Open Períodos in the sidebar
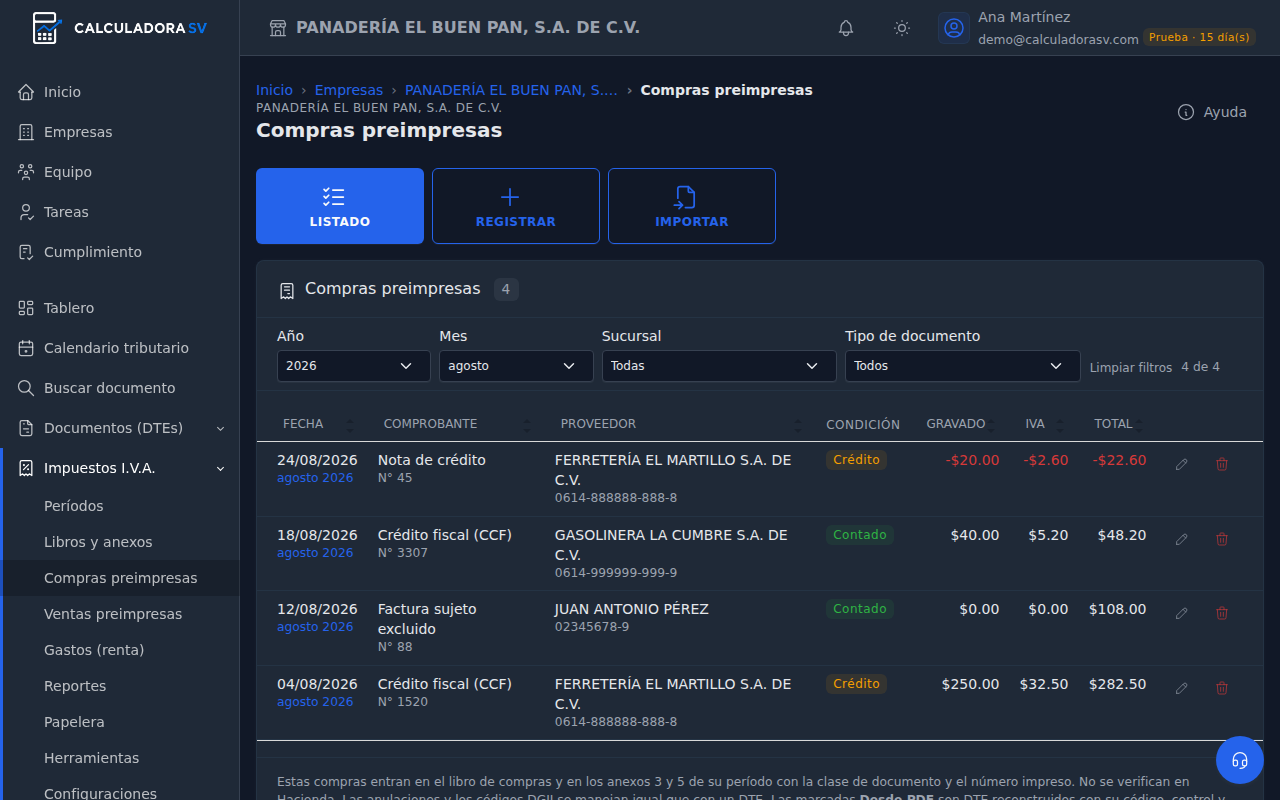 (121, 506)
